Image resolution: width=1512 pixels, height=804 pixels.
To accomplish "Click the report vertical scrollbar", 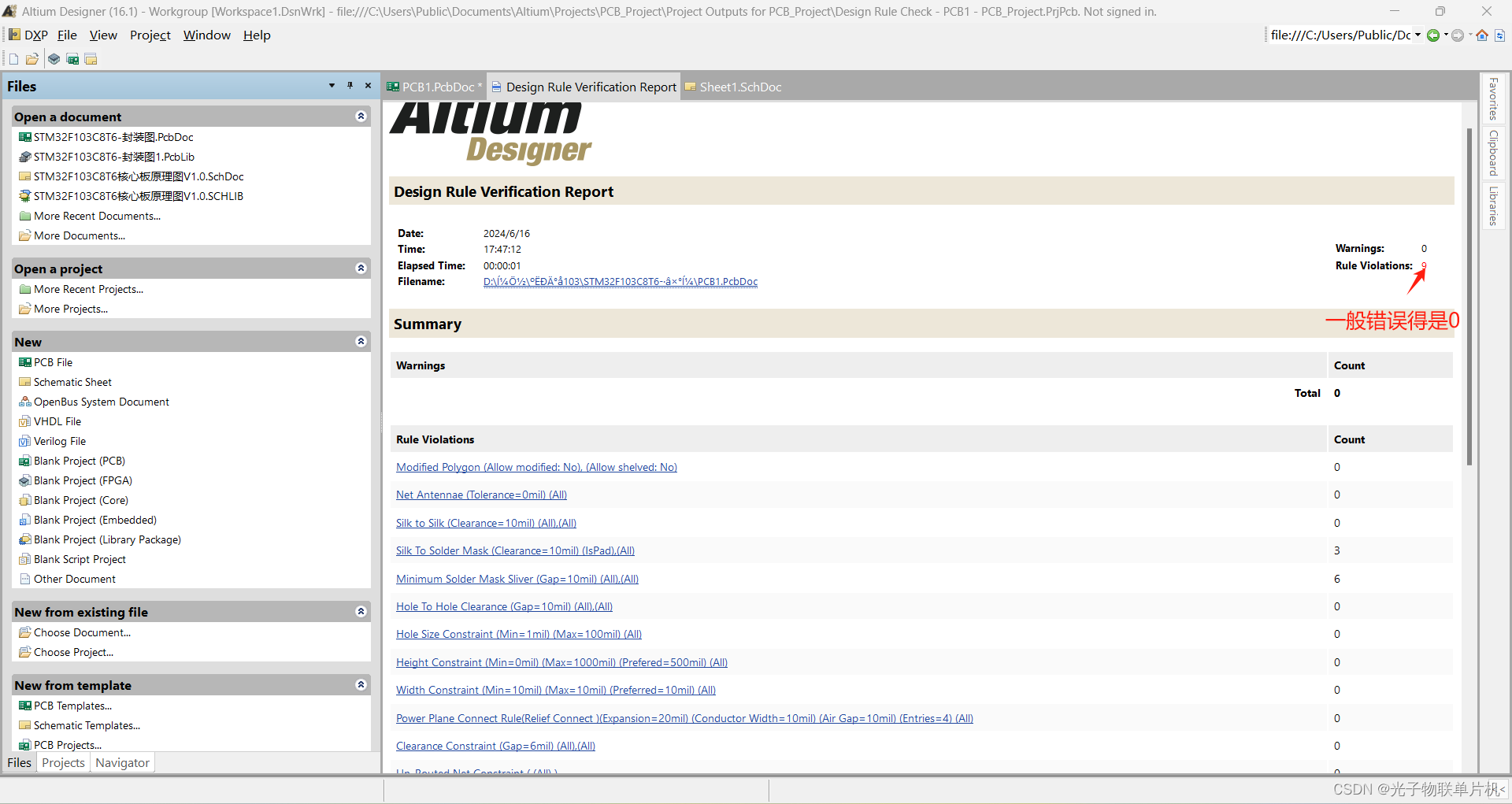I will point(1469,296).
